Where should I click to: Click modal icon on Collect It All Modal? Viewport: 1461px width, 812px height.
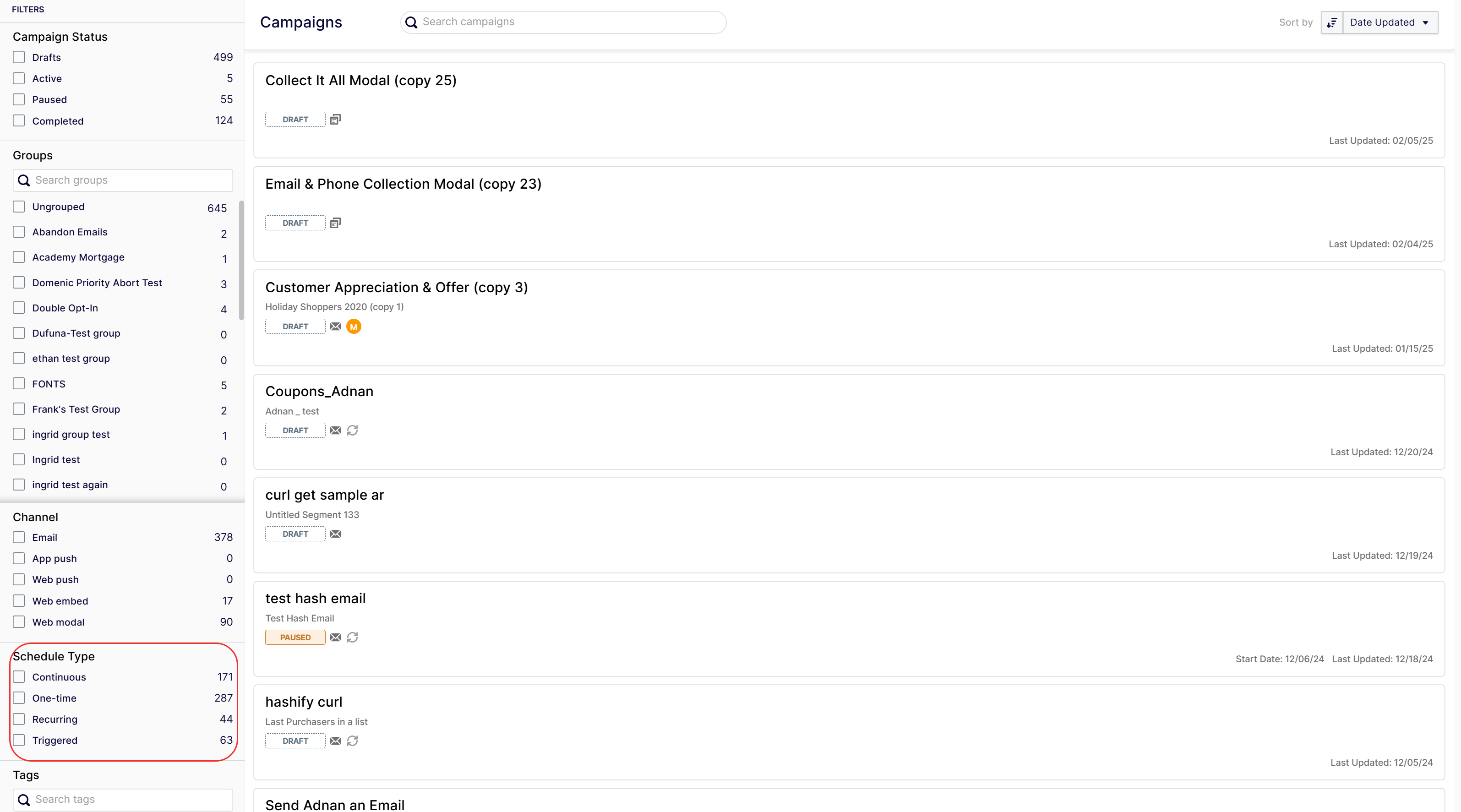(335, 120)
